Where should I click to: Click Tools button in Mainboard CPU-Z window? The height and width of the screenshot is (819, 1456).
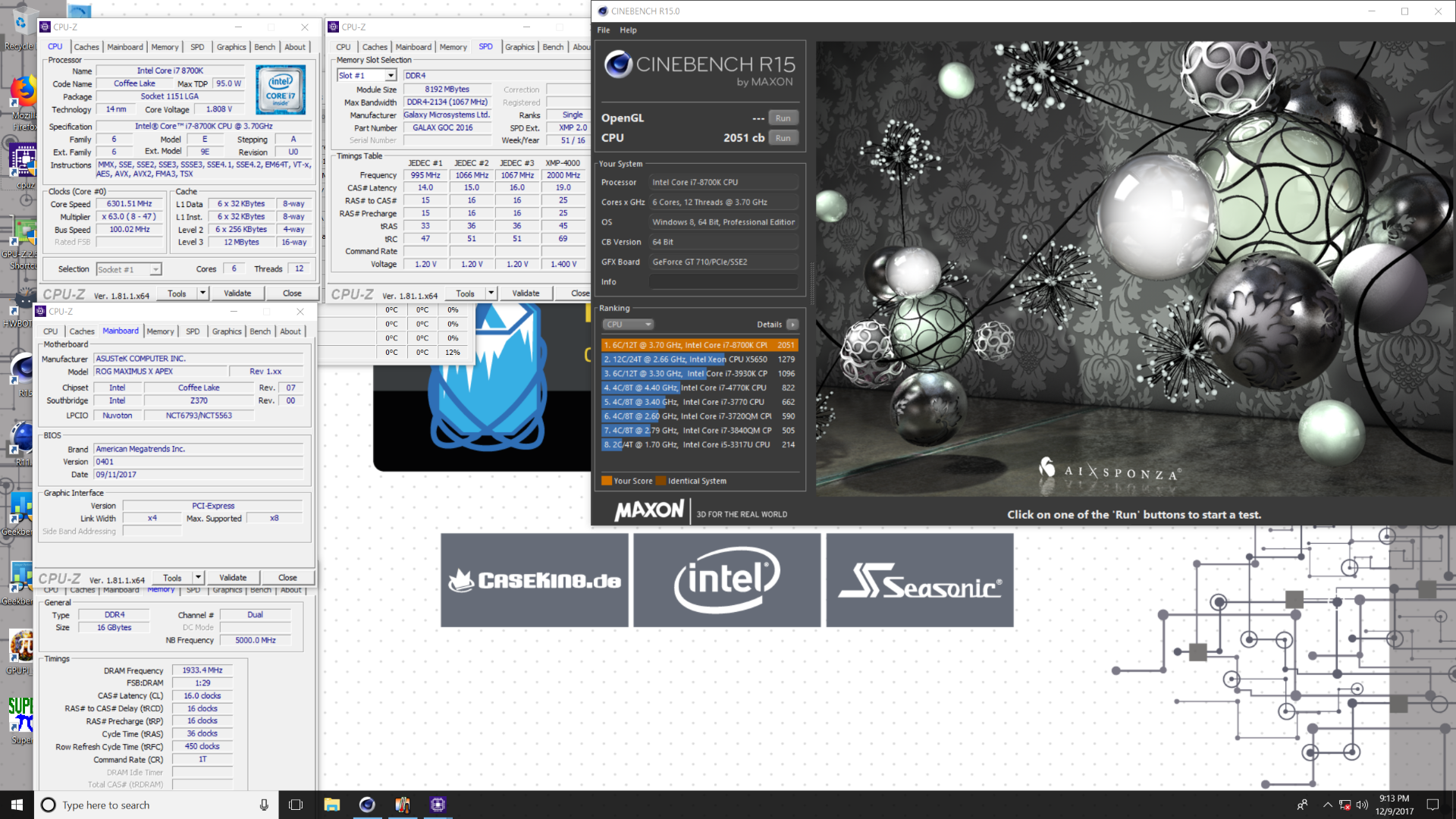pyautogui.click(x=172, y=578)
